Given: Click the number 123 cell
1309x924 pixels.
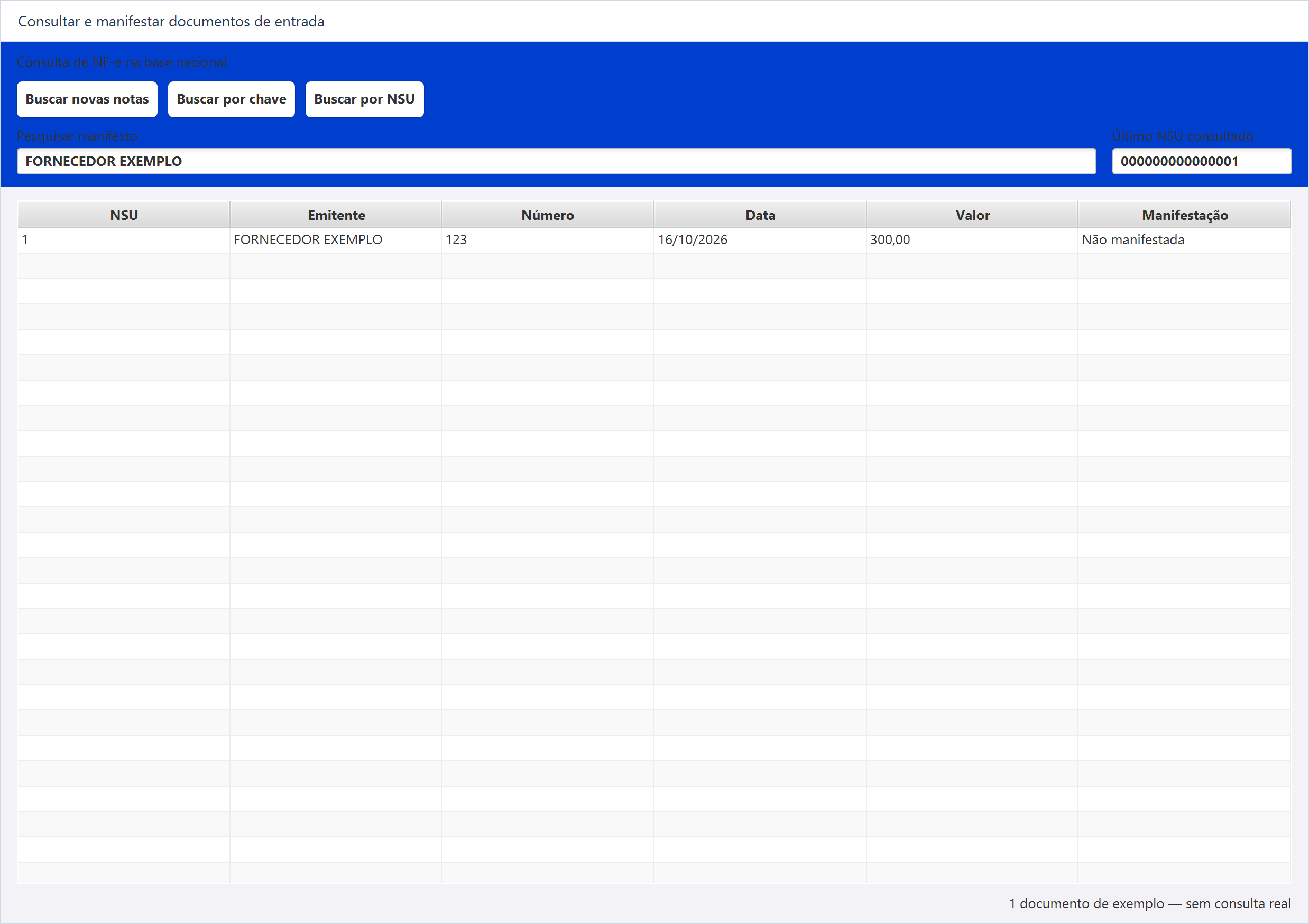Looking at the screenshot, I should click(547, 240).
